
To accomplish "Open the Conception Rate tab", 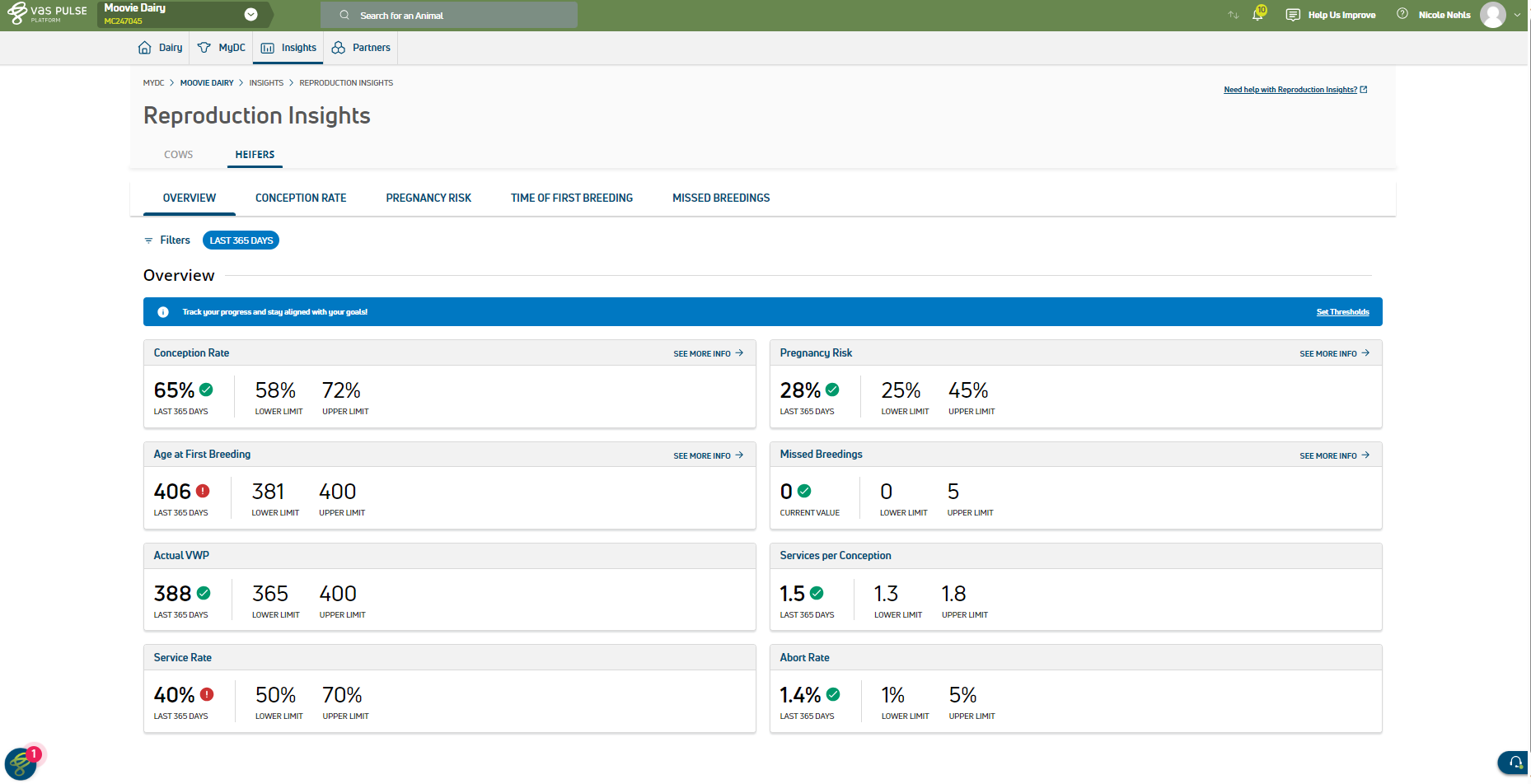I will tap(301, 198).
